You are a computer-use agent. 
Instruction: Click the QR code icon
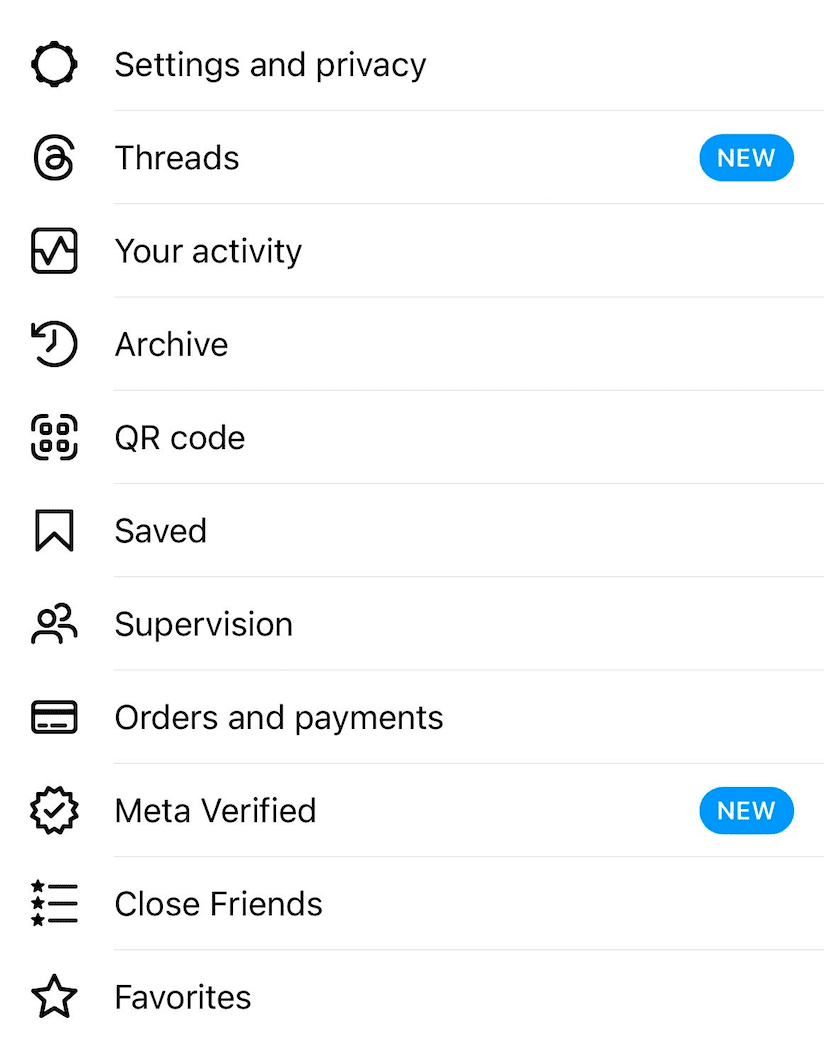(54, 438)
